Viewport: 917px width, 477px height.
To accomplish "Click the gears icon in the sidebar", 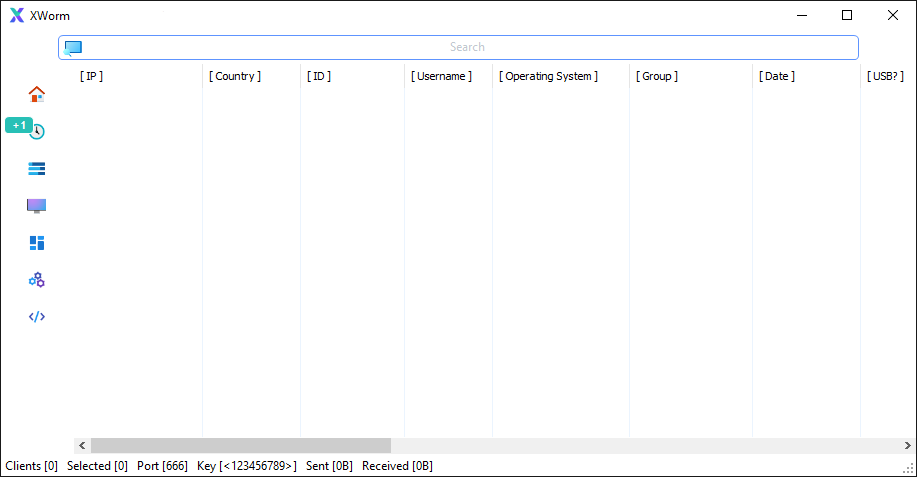I will point(37,280).
